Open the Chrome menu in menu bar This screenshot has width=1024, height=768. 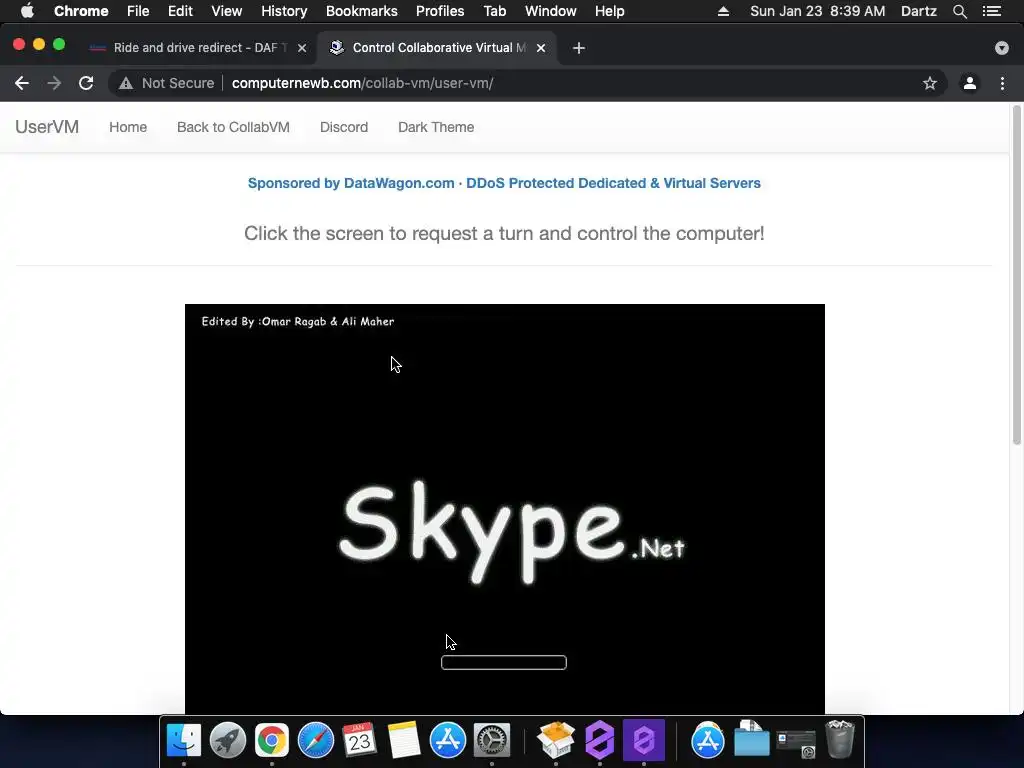[x=81, y=11]
